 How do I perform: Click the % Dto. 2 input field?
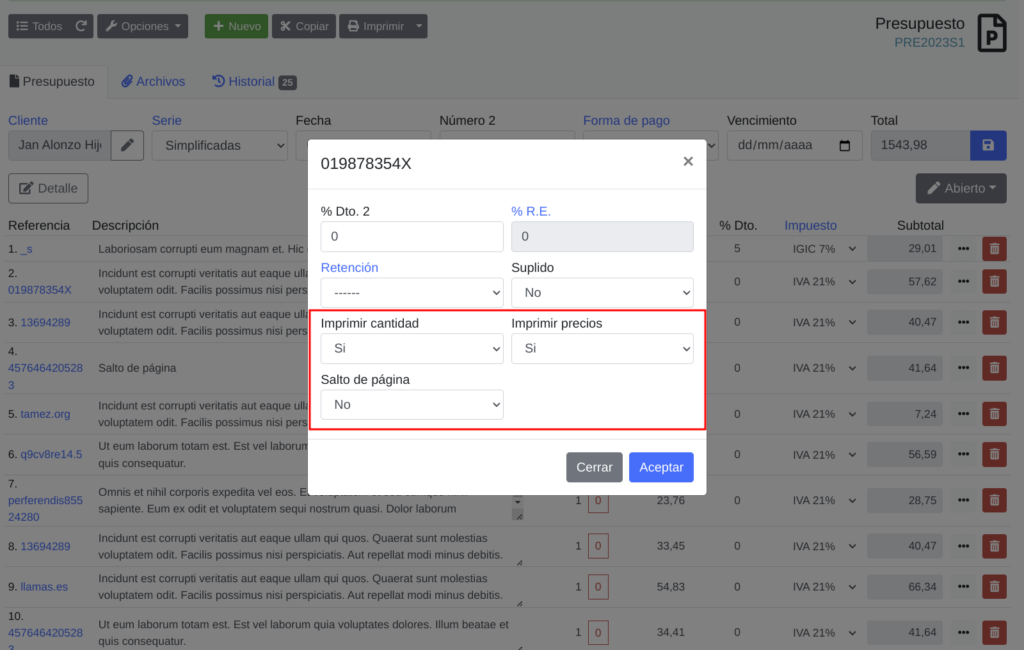(x=411, y=237)
